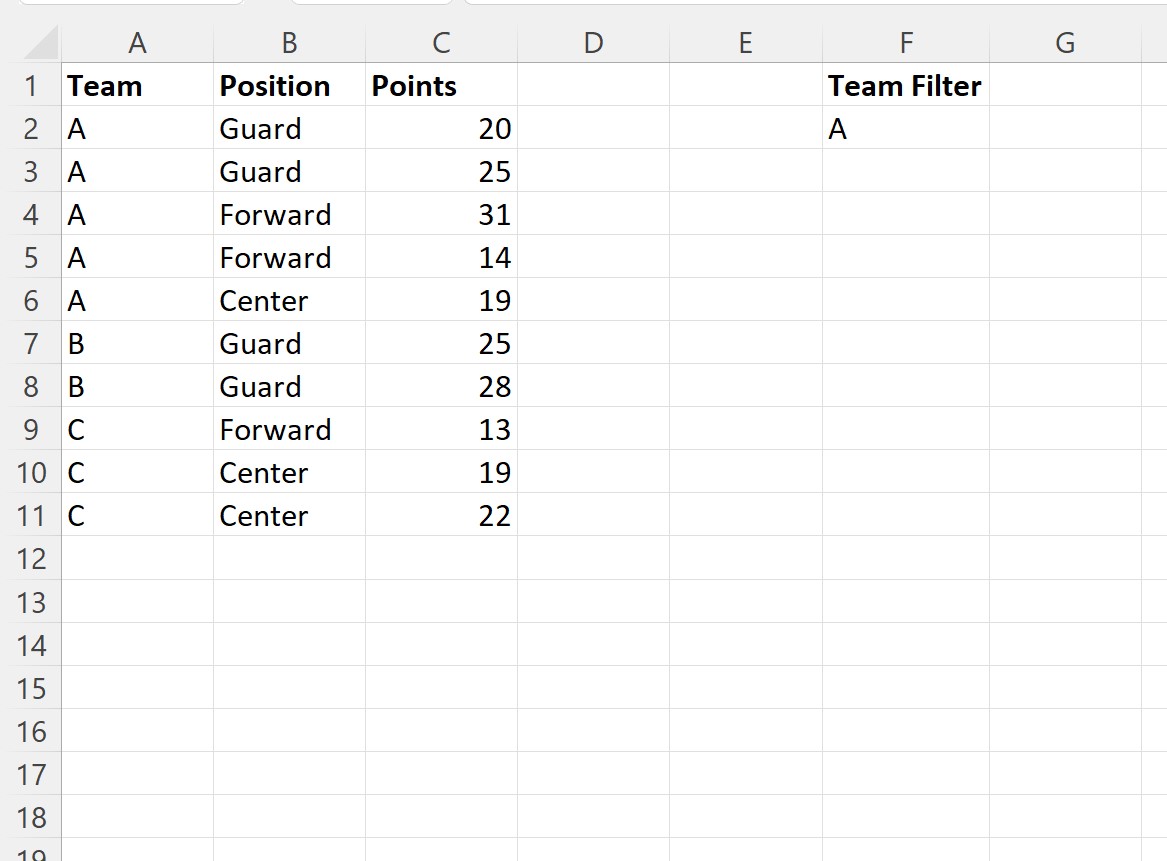Select column D header
The image size is (1167, 861).
coord(593,42)
